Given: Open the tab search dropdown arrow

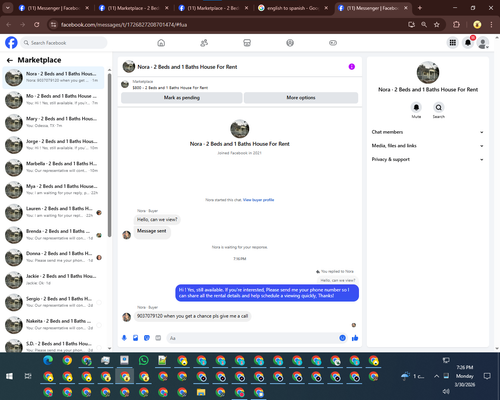Looking at the screenshot, I should 7,8.
